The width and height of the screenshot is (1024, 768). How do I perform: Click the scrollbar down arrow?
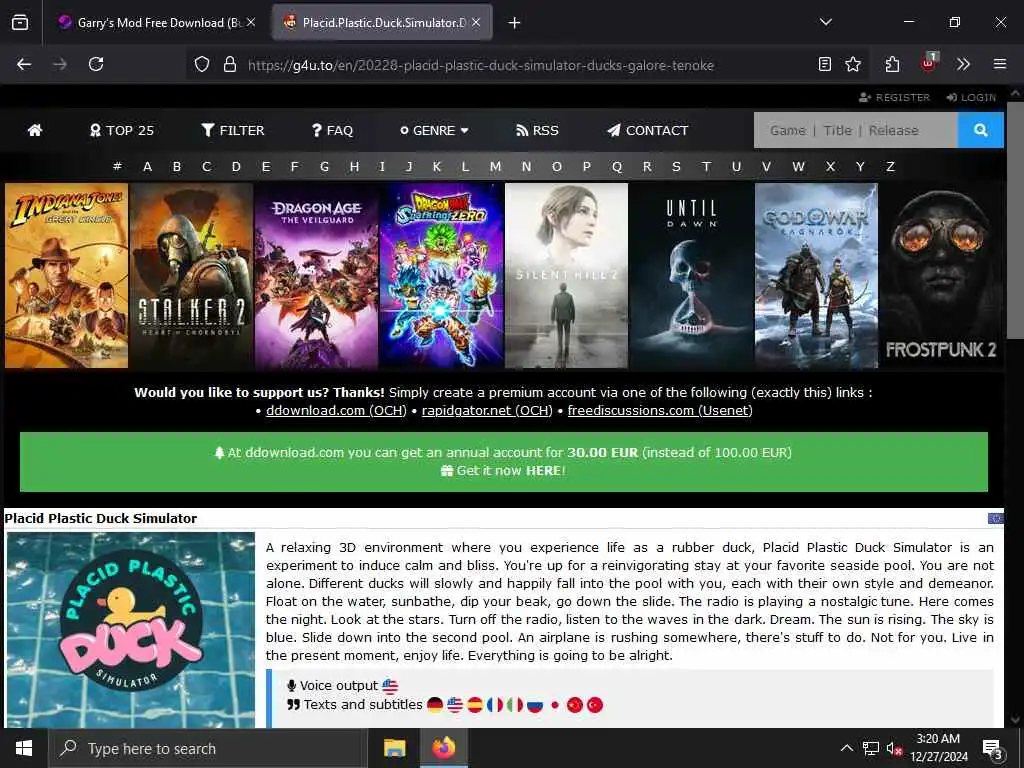(x=1015, y=720)
